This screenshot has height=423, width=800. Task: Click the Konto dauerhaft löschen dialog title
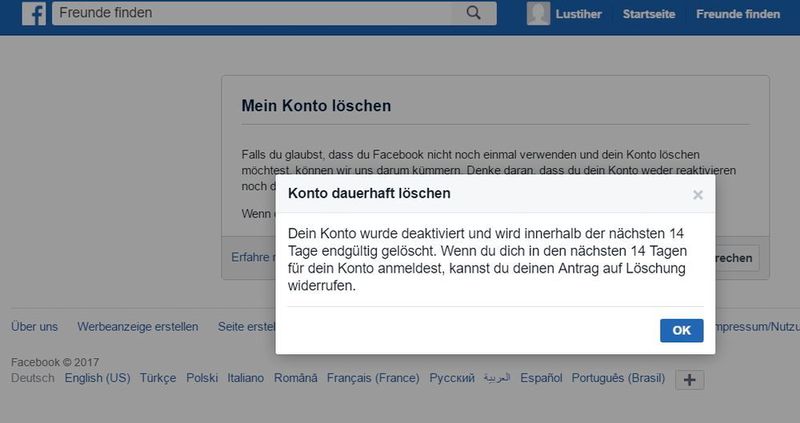click(369, 193)
